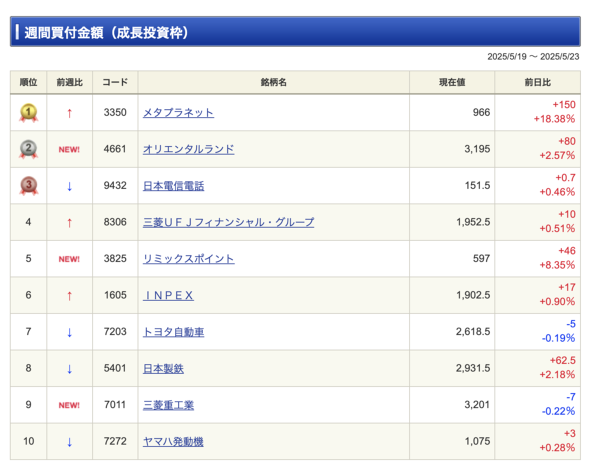Click the down arrow for ヤマハ発動機
This screenshot has height=464, width=590.
[69, 441]
